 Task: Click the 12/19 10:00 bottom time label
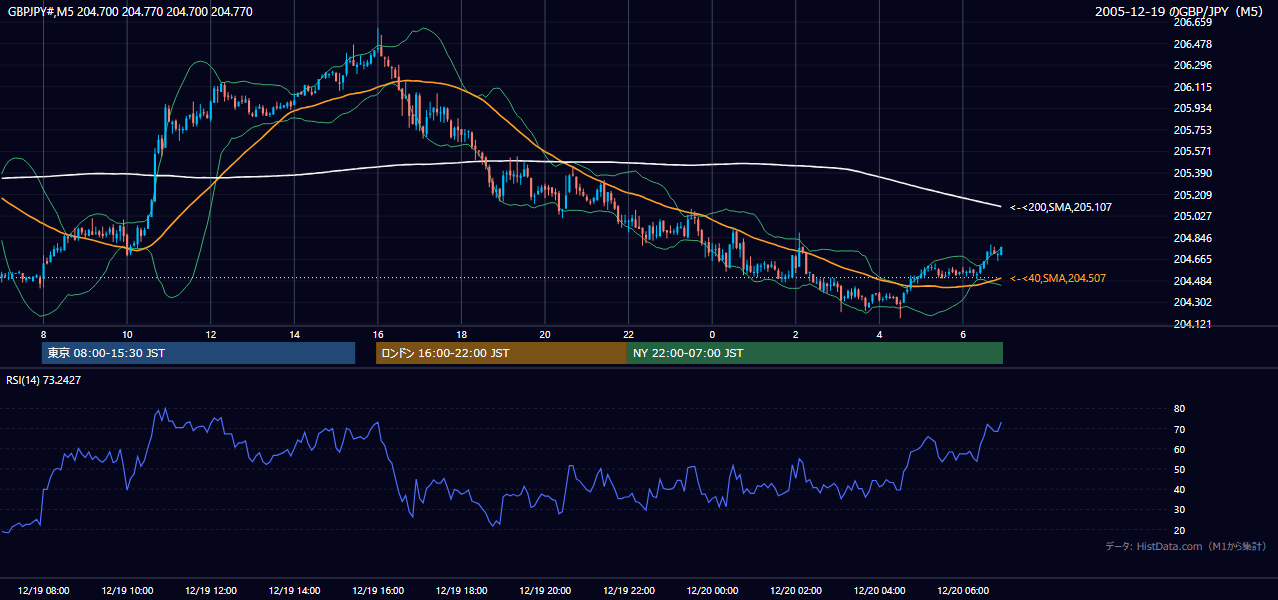pyautogui.click(x=127, y=591)
